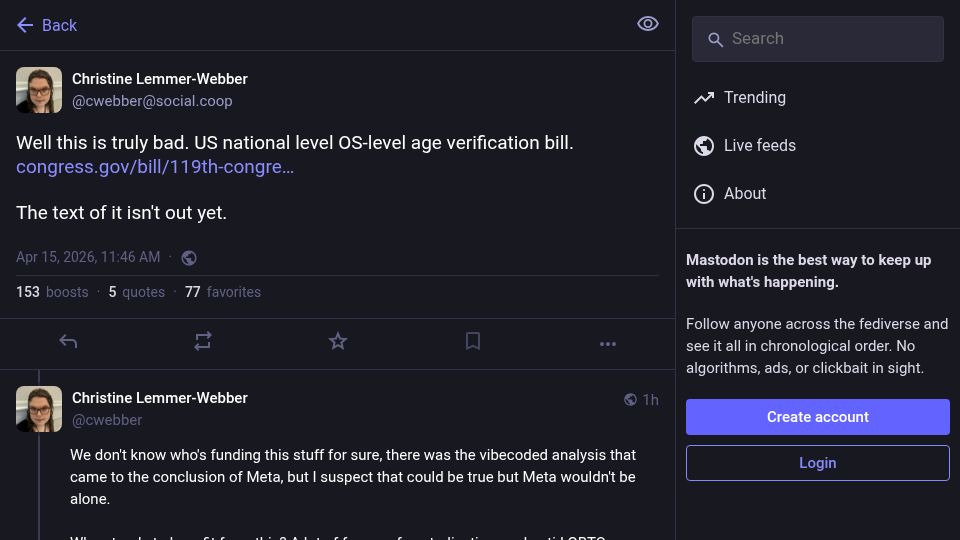Image resolution: width=960 pixels, height=540 pixels.
Task: Open the main post's Christine Lemmer-Webber name
Action: tap(160, 79)
